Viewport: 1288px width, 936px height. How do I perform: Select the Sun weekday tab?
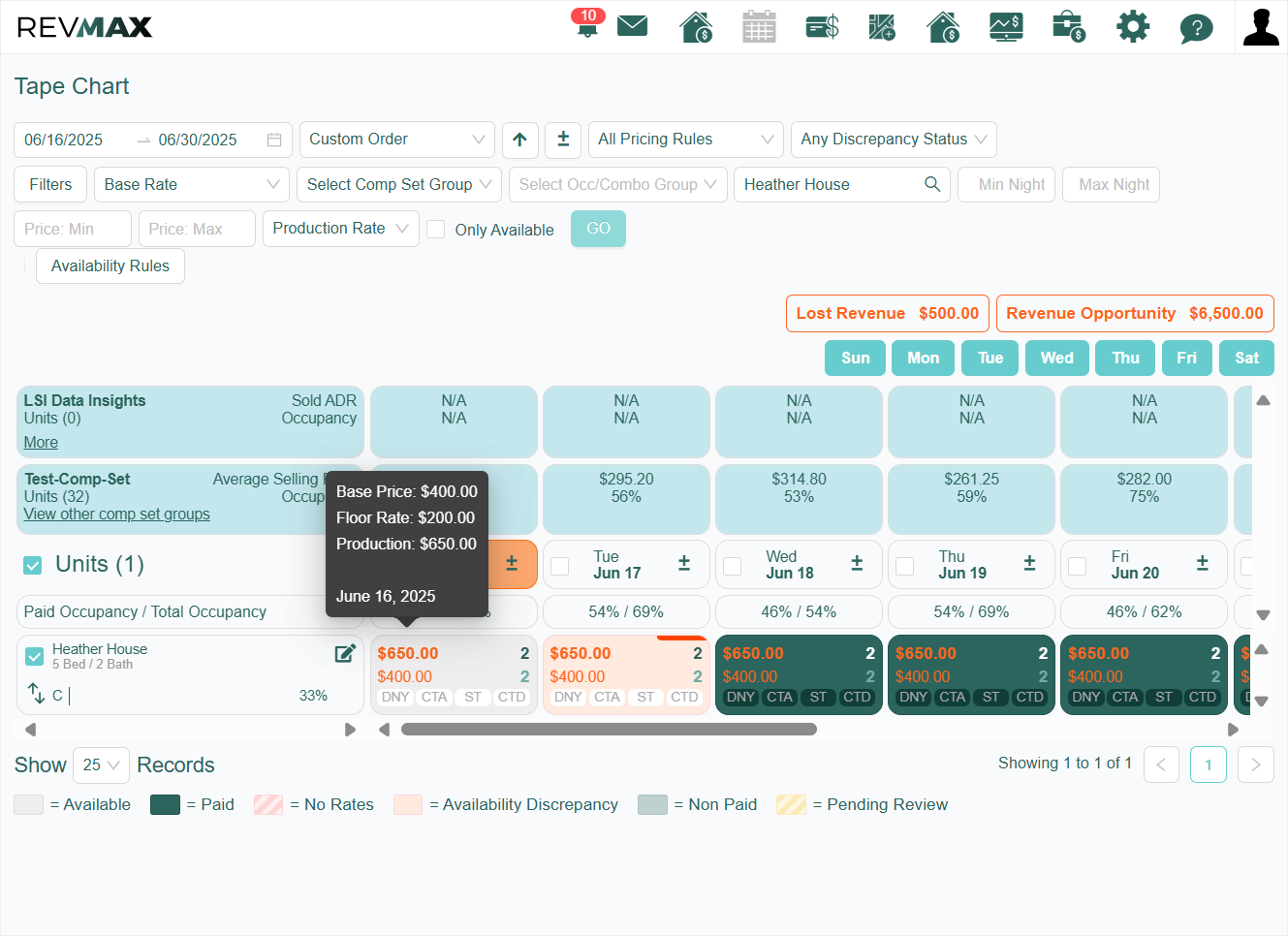(x=855, y=358)
